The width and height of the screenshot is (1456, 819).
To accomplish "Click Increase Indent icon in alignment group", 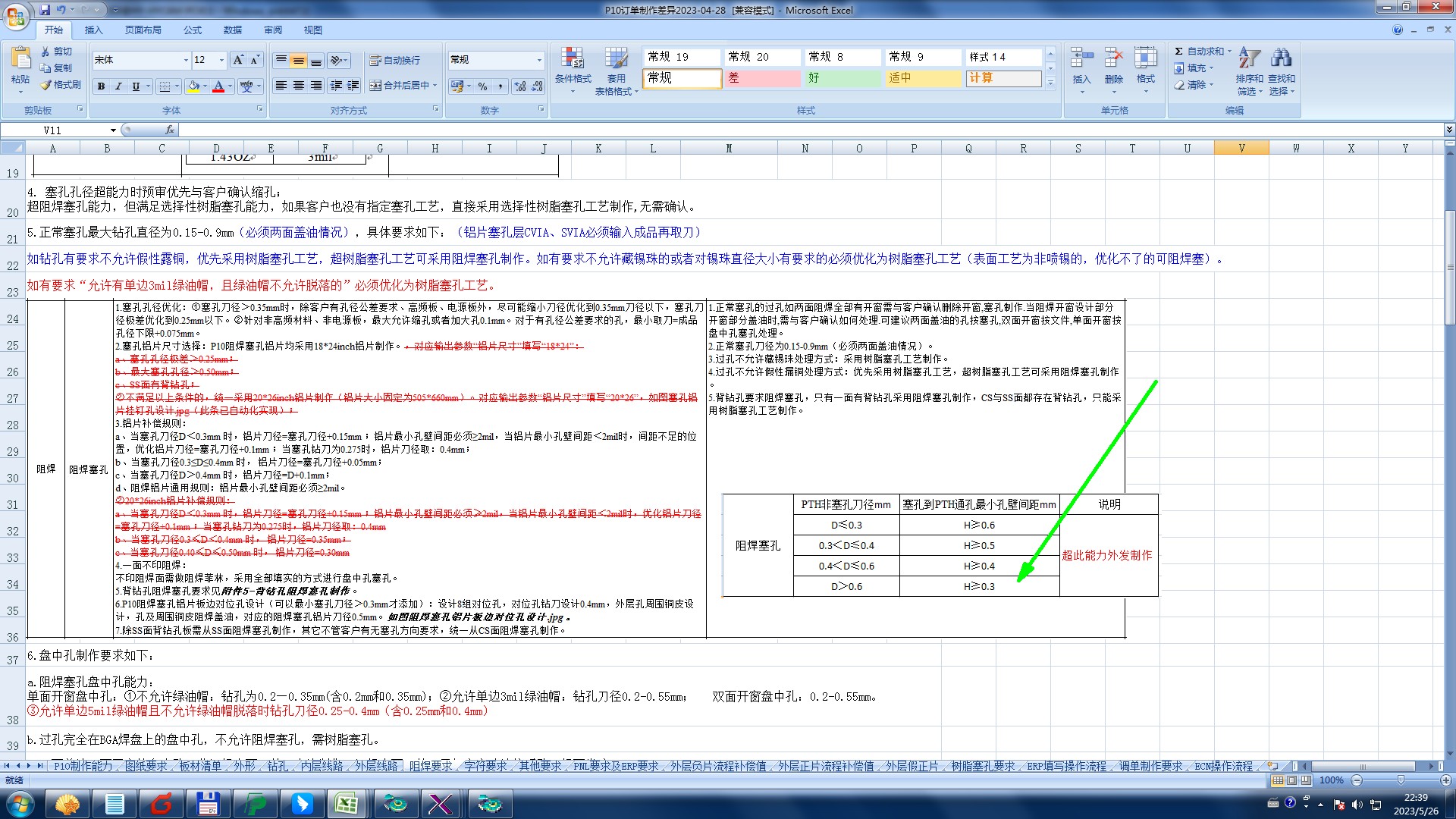I will click(x=353, y=86).
